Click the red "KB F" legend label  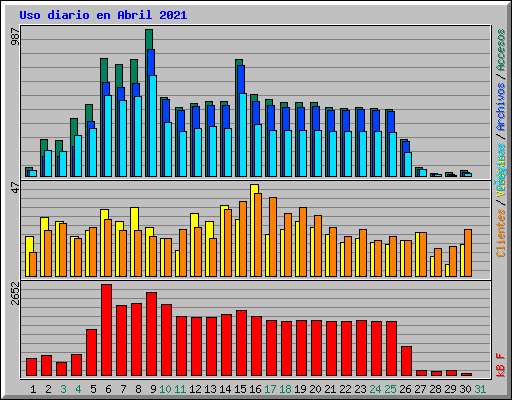click(501, 365)
